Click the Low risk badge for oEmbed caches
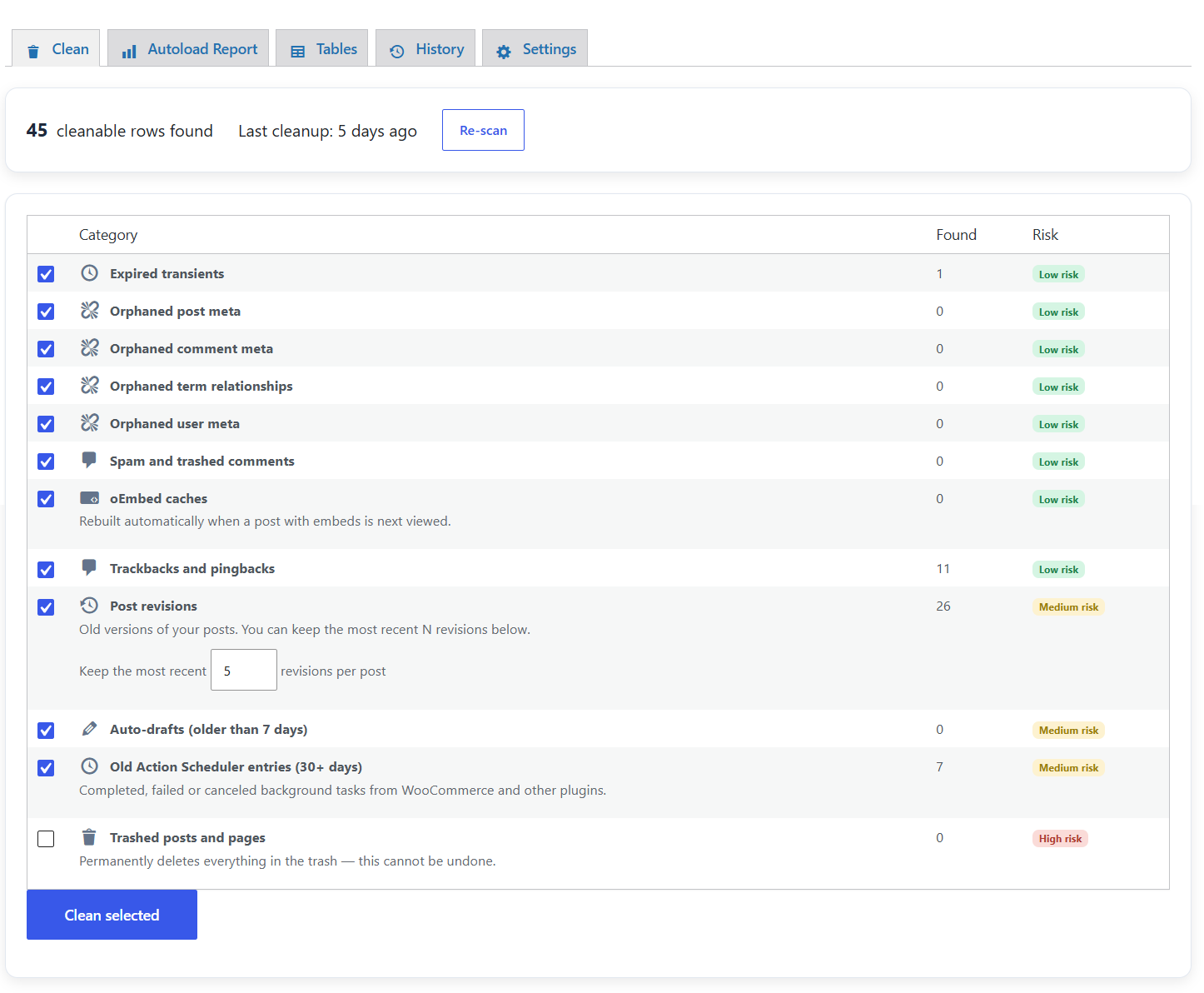 tap(1058, 499)
